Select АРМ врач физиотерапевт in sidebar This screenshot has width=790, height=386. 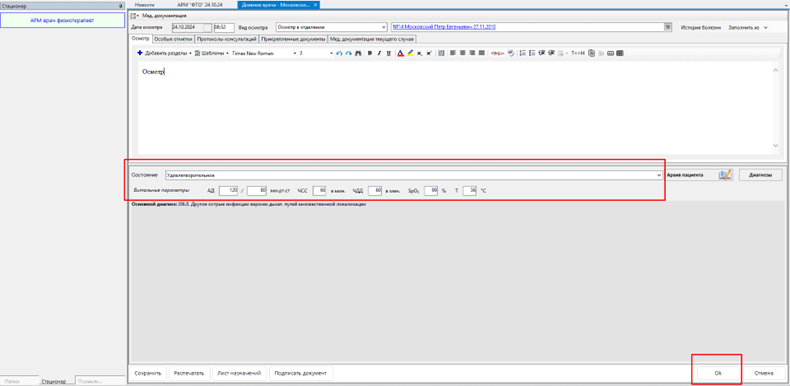tap(62, 20)
